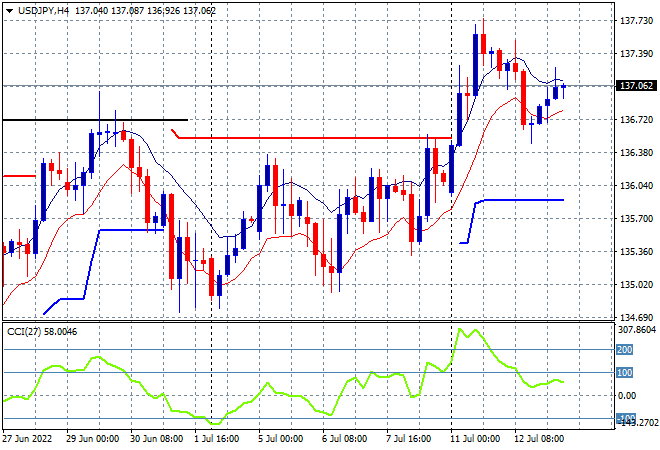Select the current price label 137.062

click(636, 86)
